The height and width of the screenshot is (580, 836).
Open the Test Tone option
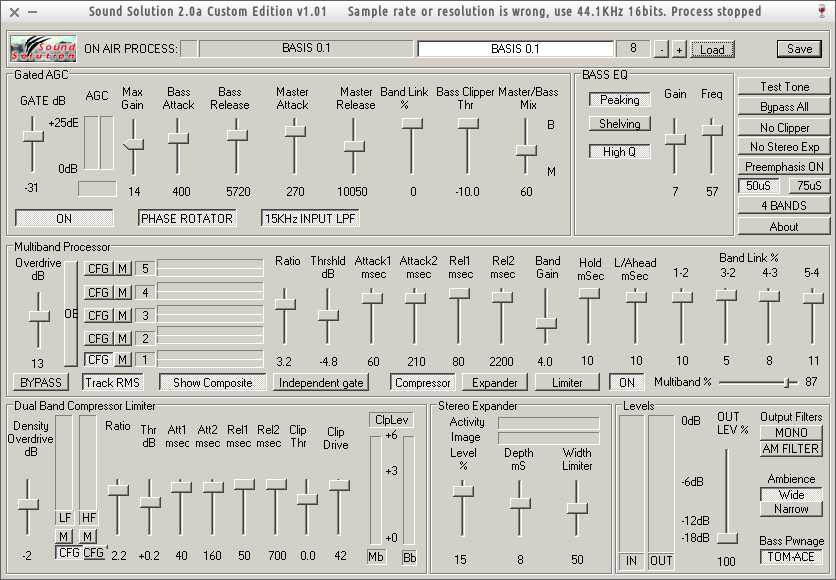[x=784, y=87]
